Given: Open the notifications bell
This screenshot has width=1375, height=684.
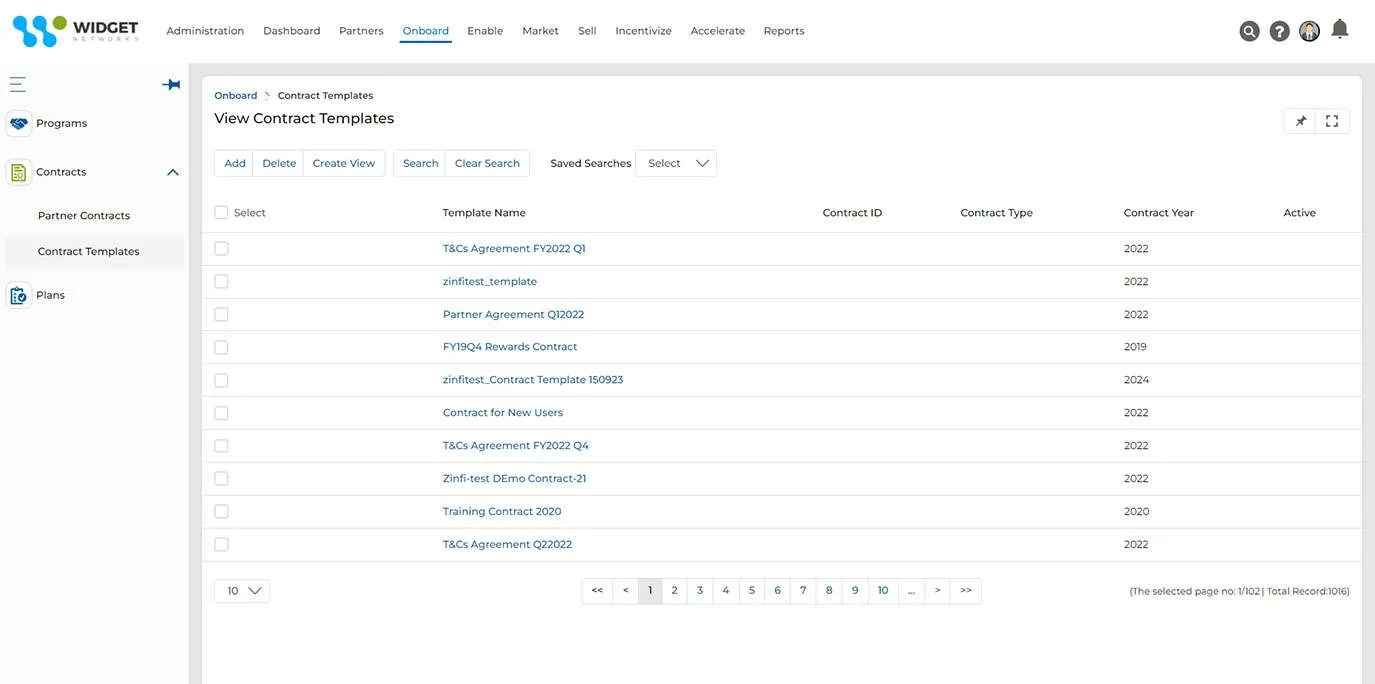Looking at the screenshot, I should coord(1340,29).
